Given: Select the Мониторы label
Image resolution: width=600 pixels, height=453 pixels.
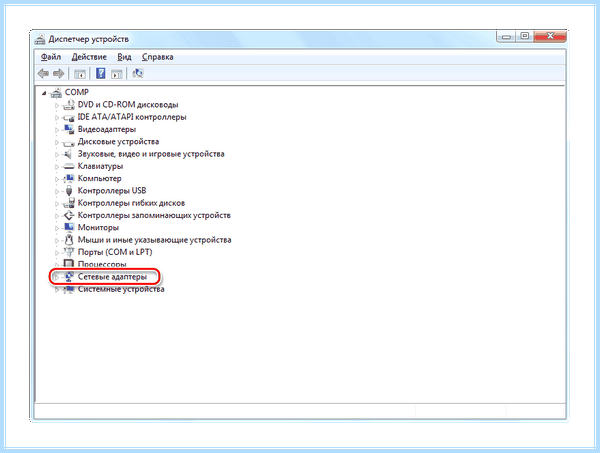Looking at the screenshot, I should pyautogui.click(x=98, y=227).
